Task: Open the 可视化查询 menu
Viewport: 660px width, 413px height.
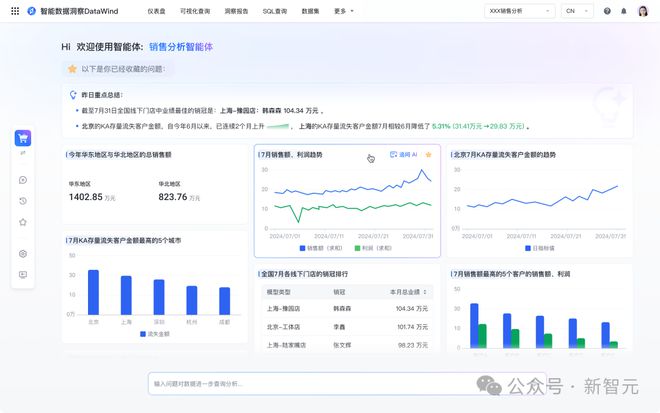Action: click(195, 11)
